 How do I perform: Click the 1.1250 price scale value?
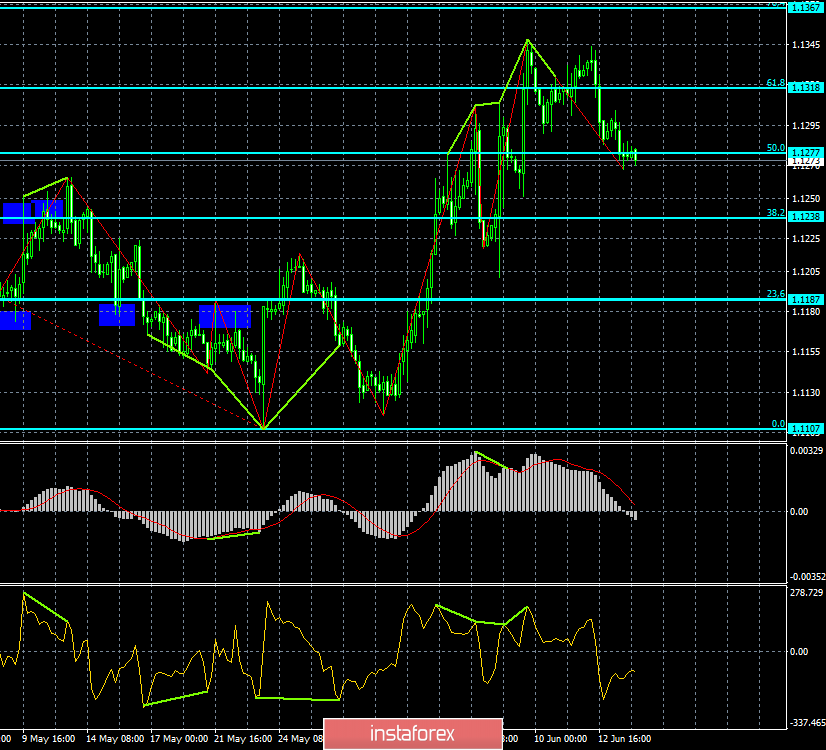click(x=807, y=199)
